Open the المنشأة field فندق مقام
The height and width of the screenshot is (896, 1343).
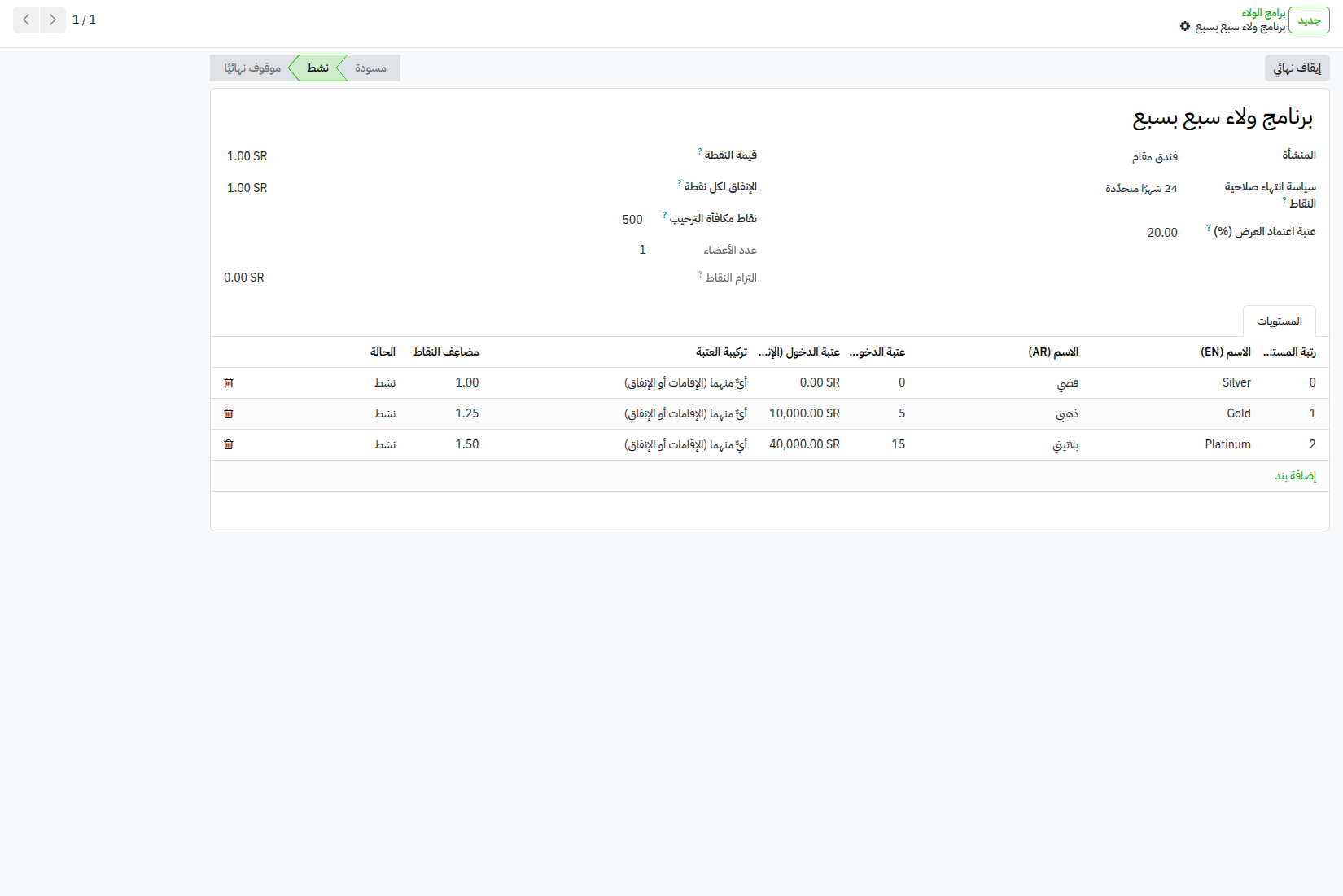coord(1155,156)
